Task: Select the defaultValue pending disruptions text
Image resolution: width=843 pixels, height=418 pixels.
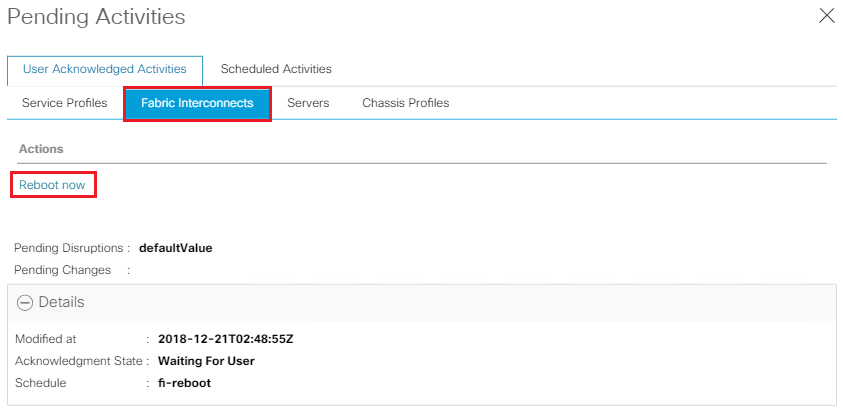Action: point(175,248)
